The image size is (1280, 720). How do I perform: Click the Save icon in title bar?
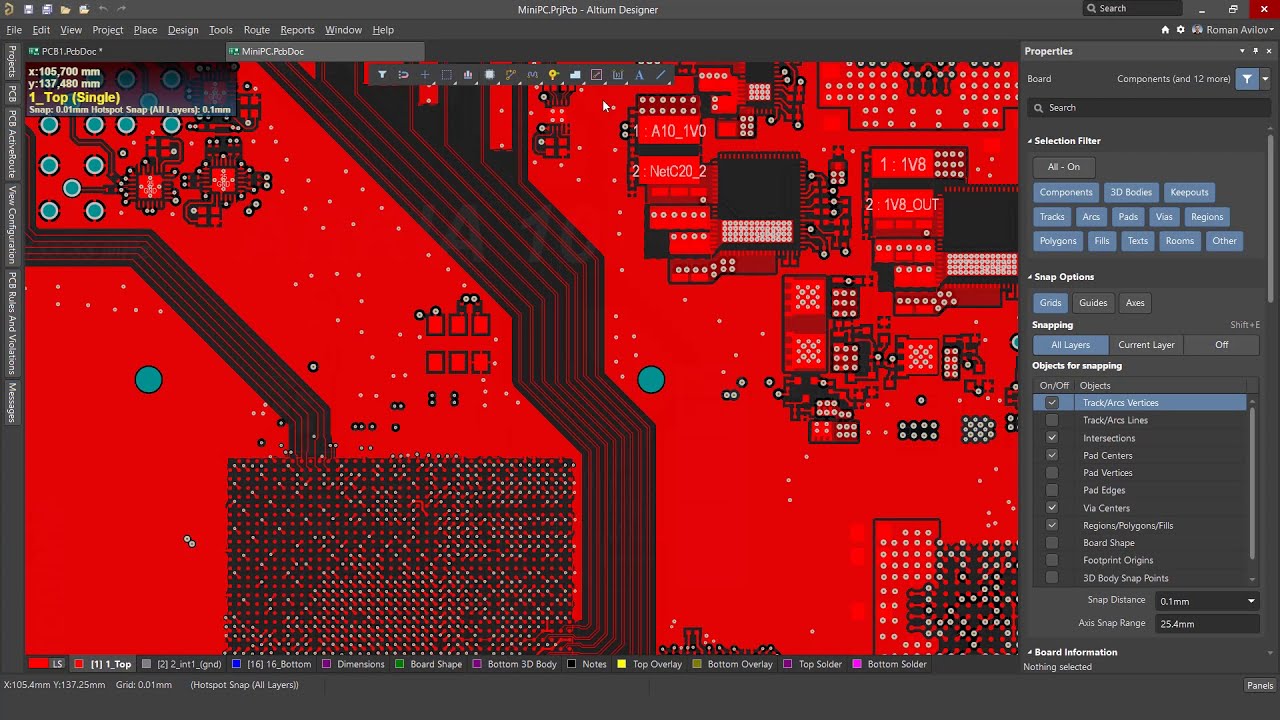pos(28,9)
